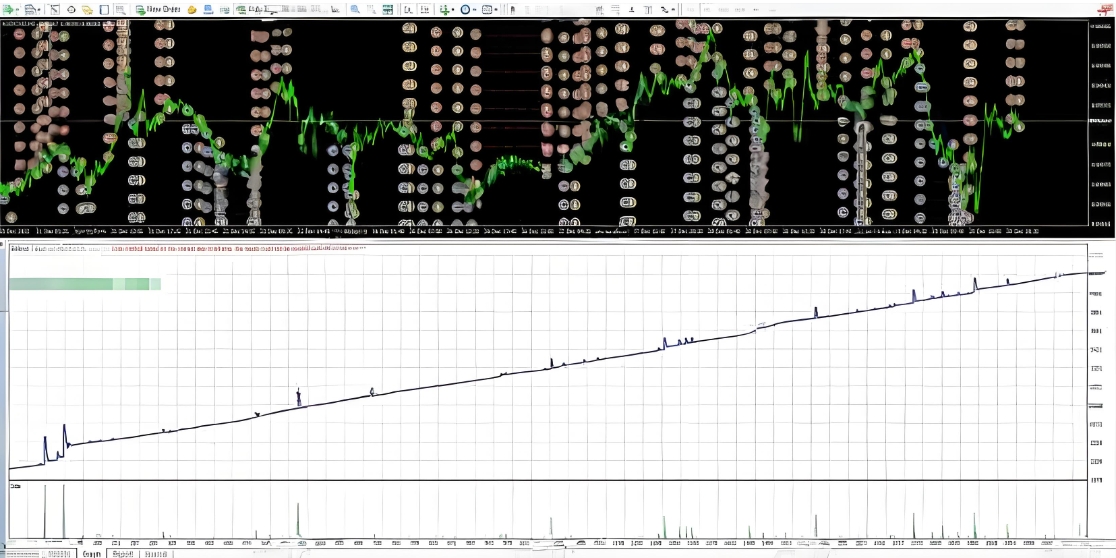This screenshot has width=1116, height=558.
Task: Open the Report tab in tester
Action: pyautogui.click(x=123, y=553)
